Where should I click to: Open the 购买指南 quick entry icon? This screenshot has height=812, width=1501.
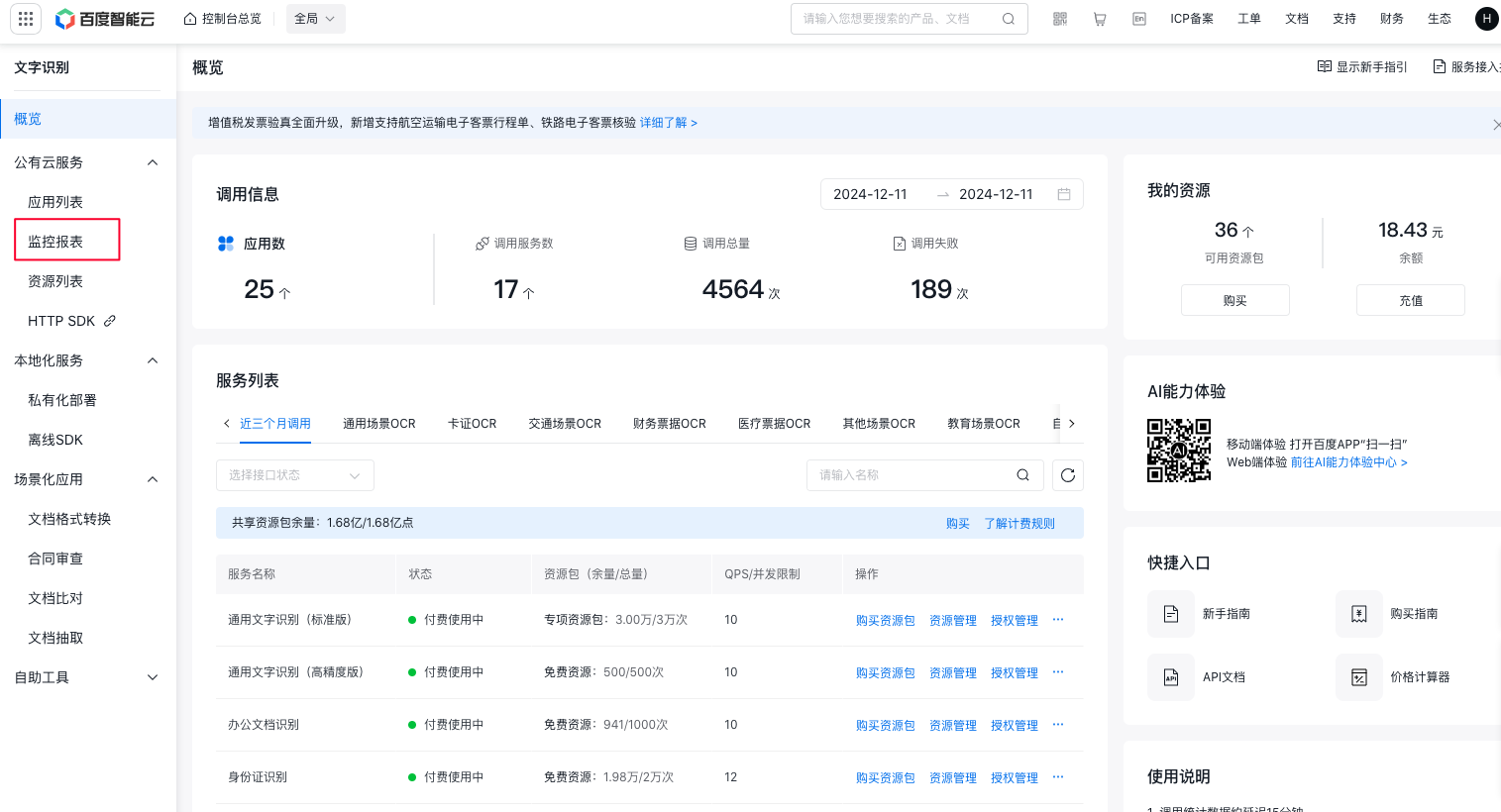pos(1359,614)
